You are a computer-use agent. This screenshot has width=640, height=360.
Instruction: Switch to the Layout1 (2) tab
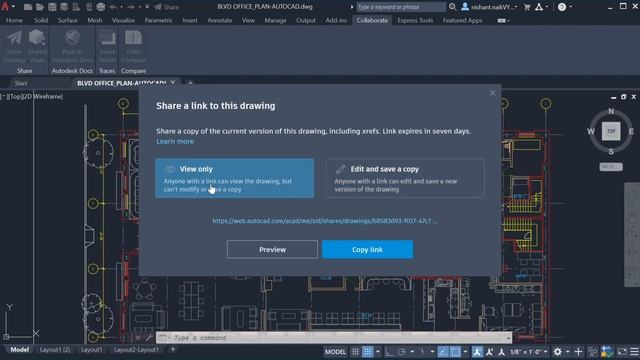coord(55,350)
